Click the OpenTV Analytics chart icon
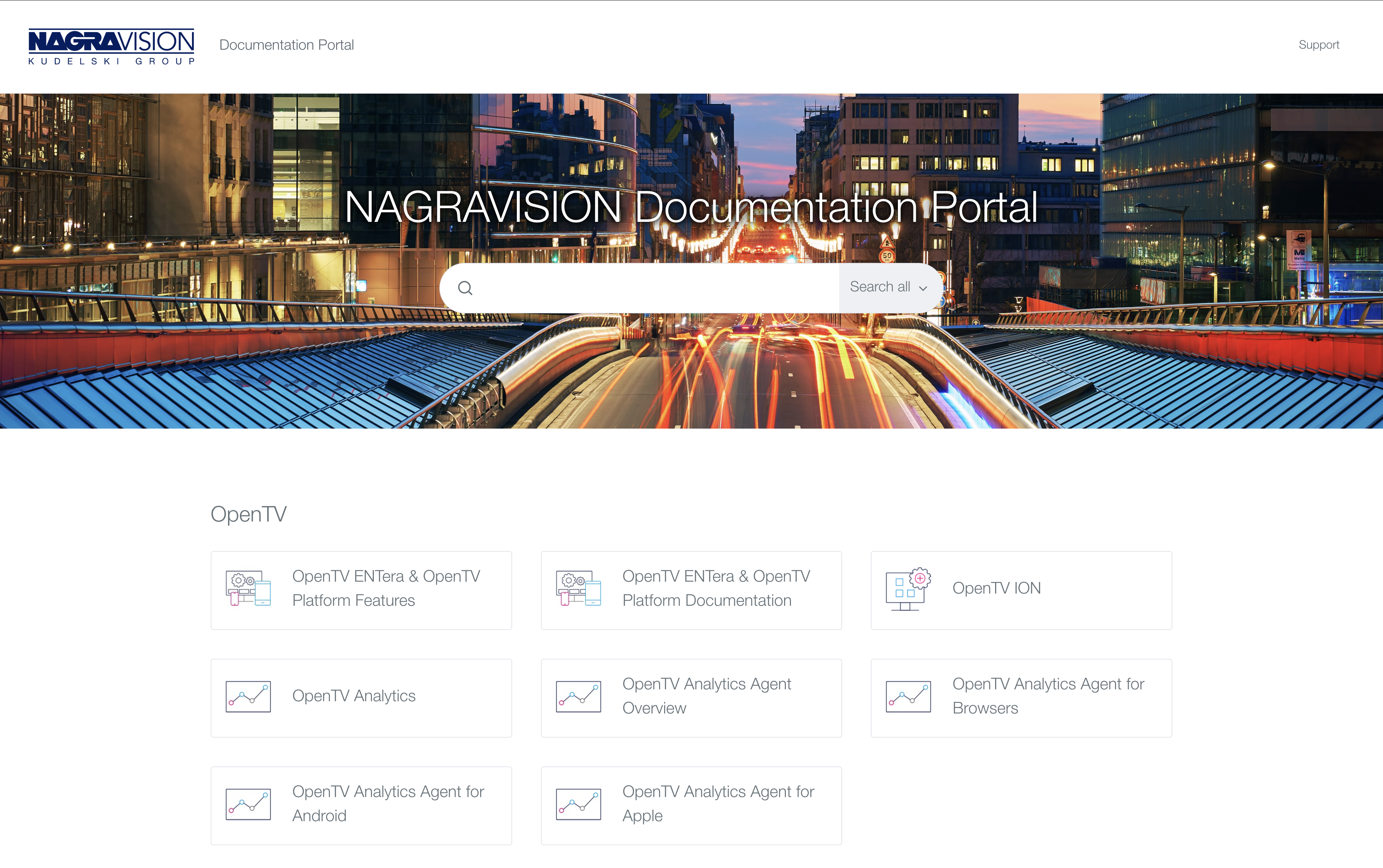The image size is (1383, 868). [x=248, y=697]
